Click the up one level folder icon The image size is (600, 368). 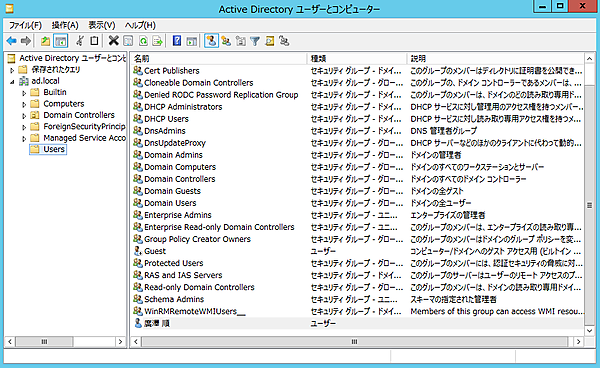click(x=46, y=41)
